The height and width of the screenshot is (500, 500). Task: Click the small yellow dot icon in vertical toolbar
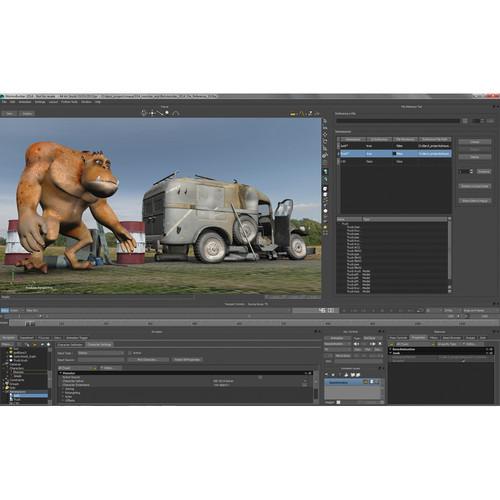(x=325, y=227)
